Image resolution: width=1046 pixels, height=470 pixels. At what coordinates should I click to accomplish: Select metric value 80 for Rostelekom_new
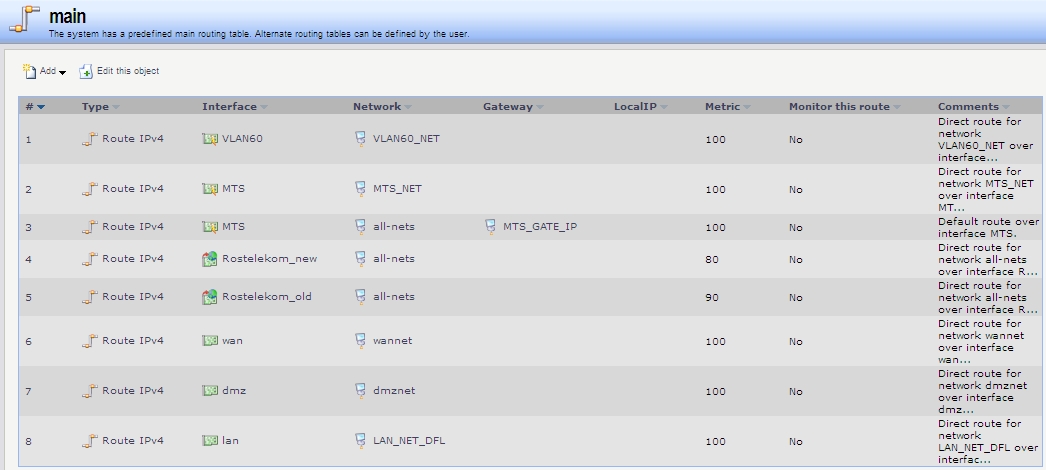(x=712, y=259)
